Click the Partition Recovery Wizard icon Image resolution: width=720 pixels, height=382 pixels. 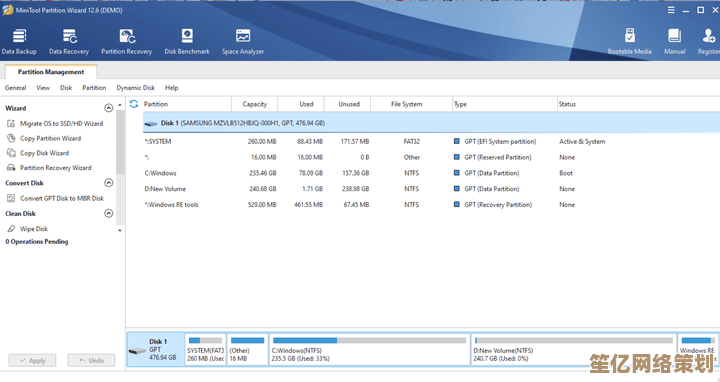click(11, 168)
